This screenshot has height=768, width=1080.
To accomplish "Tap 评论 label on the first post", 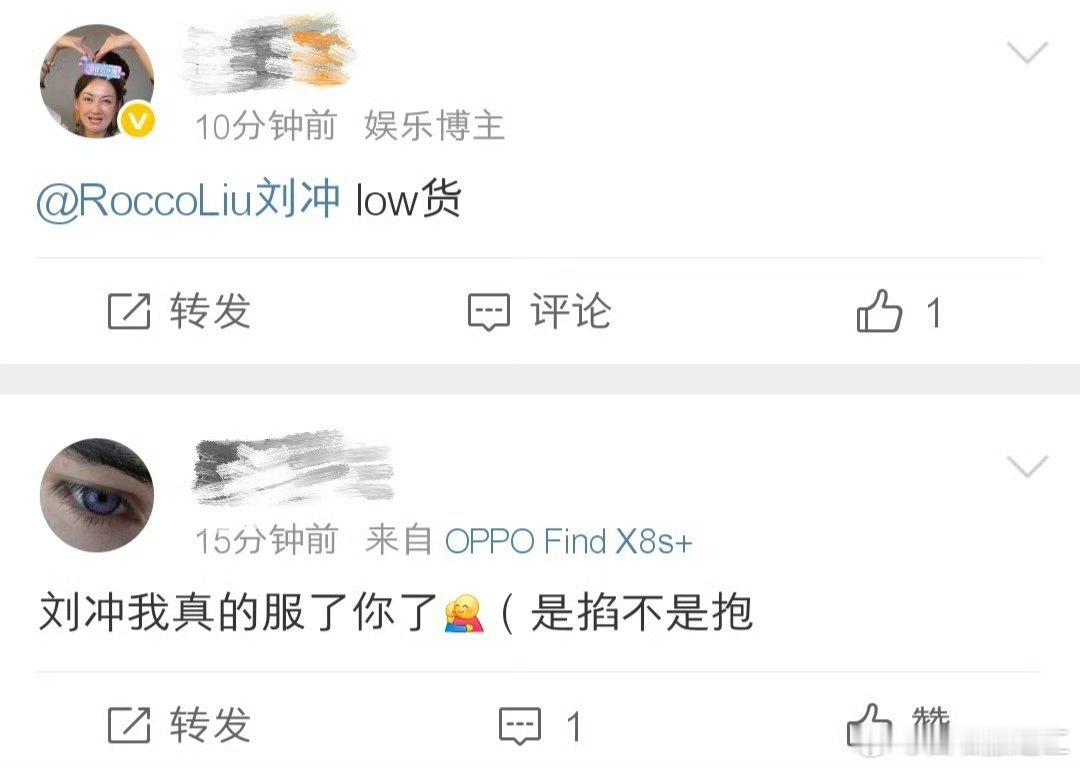I will [570, 311].
